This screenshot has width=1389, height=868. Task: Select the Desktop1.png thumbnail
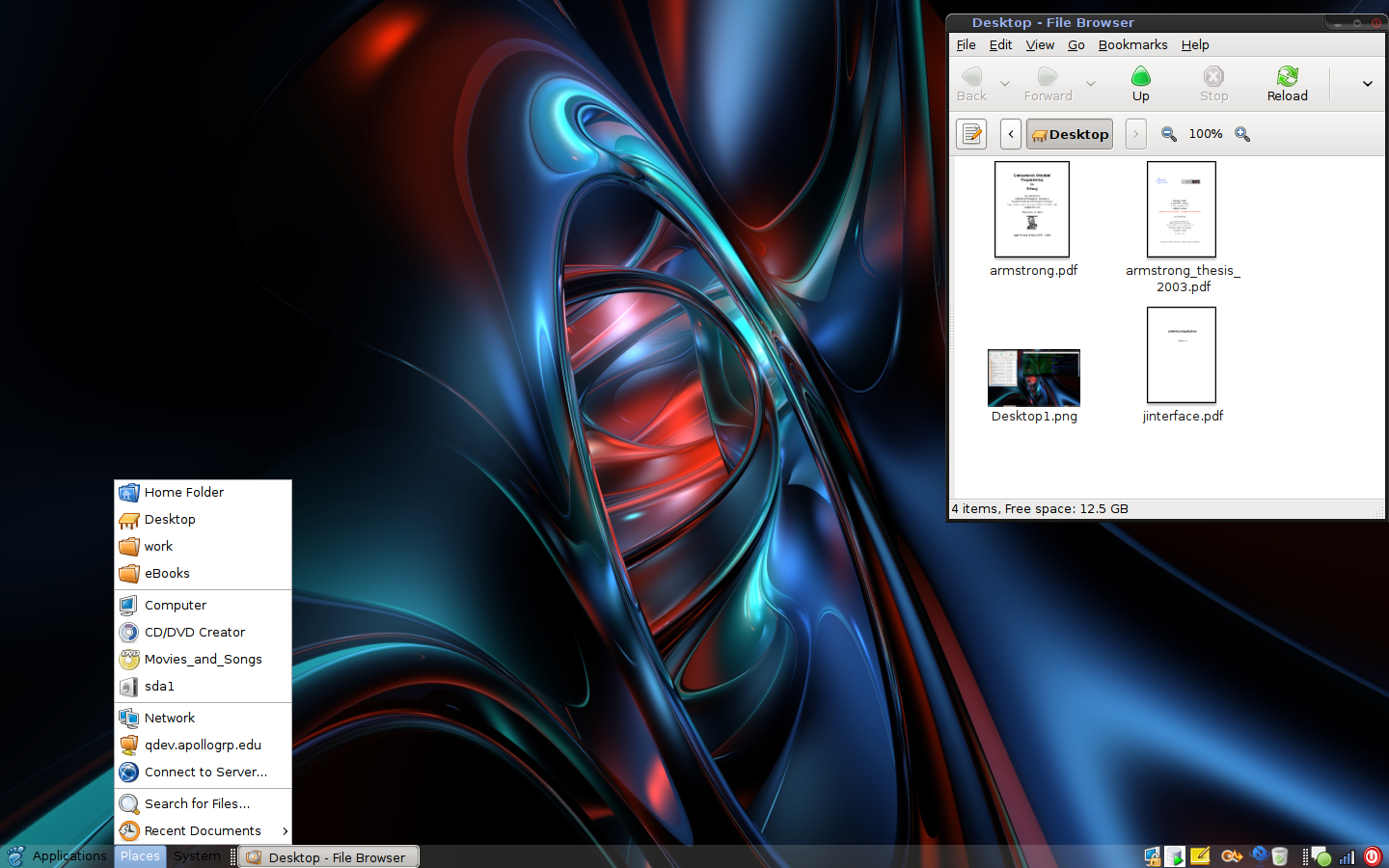click(x=1033, y=377)
